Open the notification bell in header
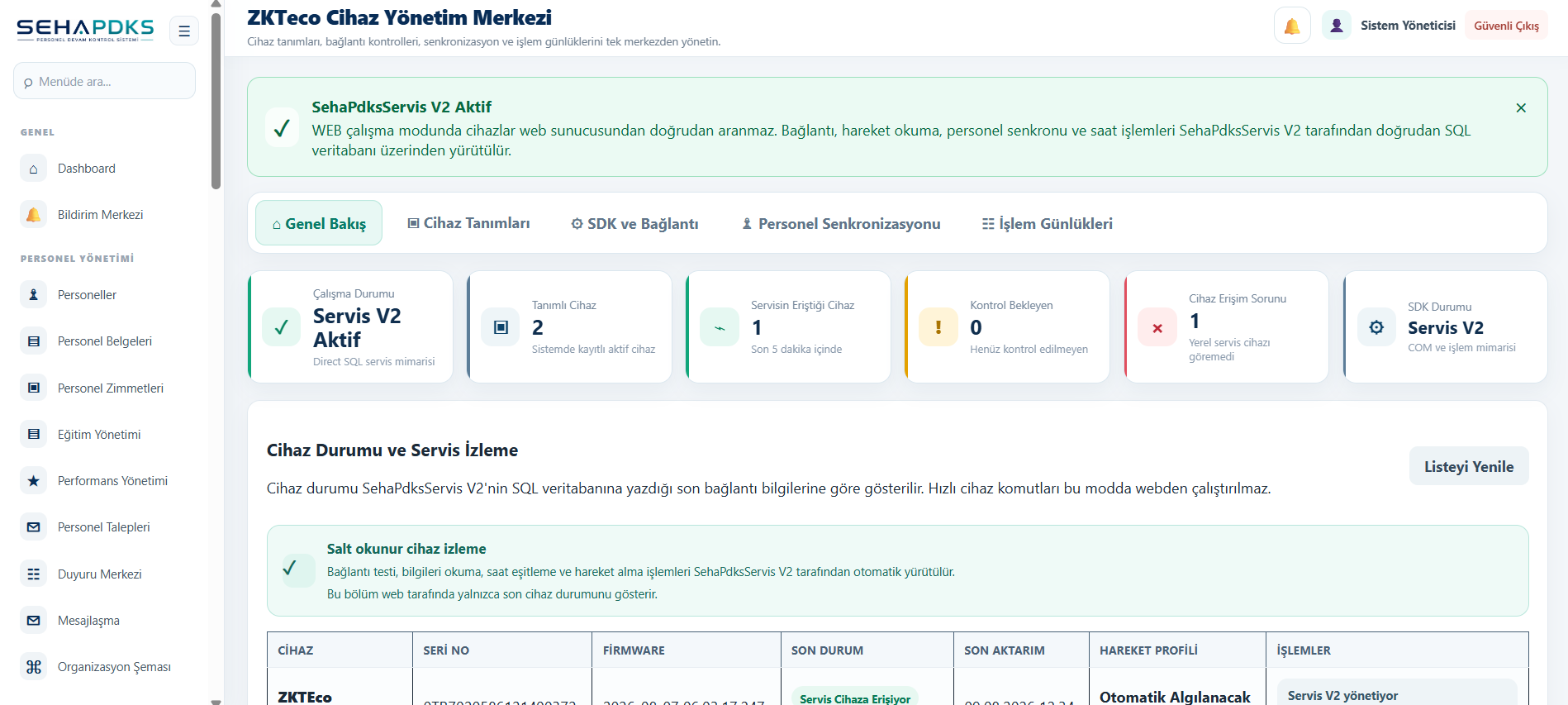Image resolution: width=1568 pixels, height=705 pixels. (x=1292, y=26)
